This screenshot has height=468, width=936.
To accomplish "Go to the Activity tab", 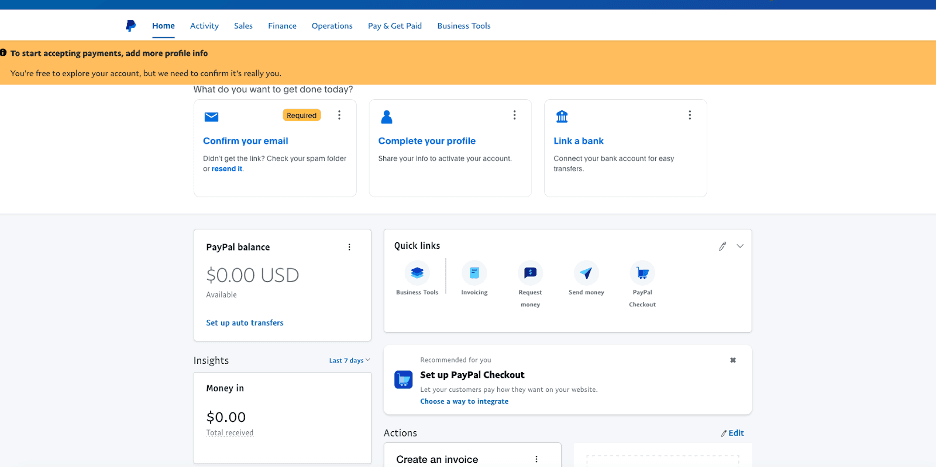I will tap(204, 26).
